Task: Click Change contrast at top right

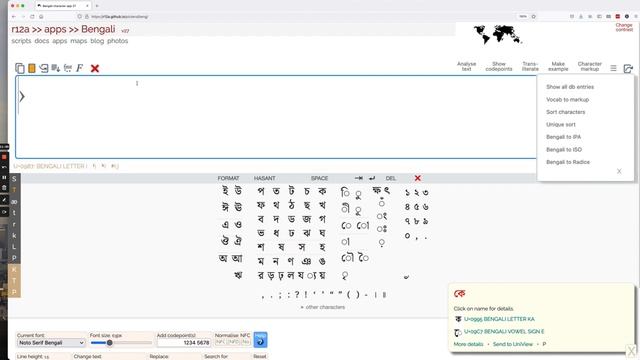Action: pyautogui.click(x=624, y=27)
